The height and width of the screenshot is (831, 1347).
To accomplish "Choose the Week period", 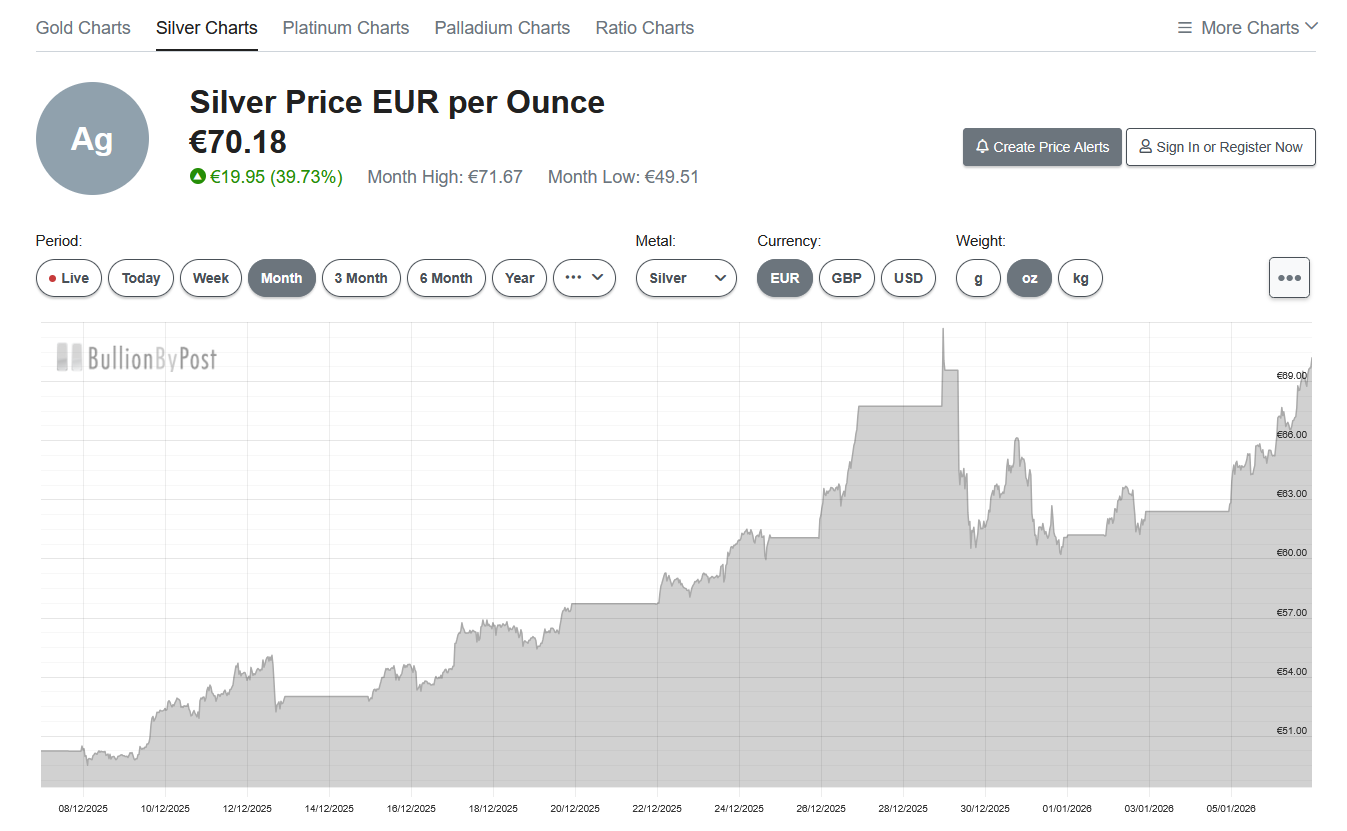I will 211,278.
